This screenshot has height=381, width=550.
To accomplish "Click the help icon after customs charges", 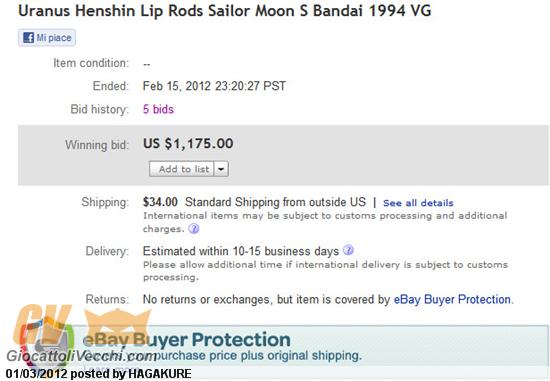I will [x=194, y=229].
